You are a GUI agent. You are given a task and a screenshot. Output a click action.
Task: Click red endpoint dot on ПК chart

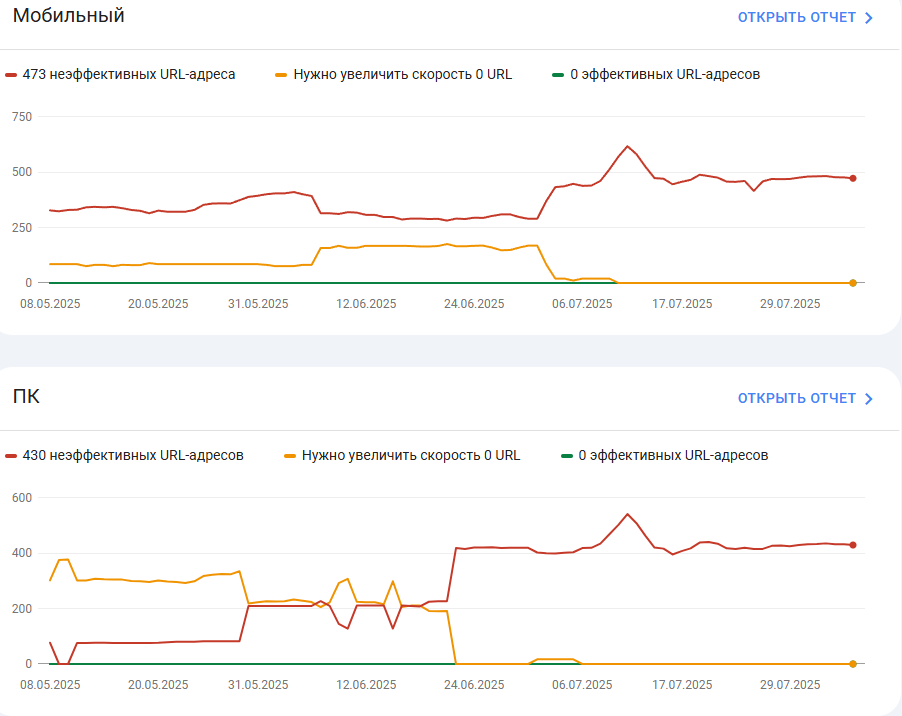coord(853,545)
